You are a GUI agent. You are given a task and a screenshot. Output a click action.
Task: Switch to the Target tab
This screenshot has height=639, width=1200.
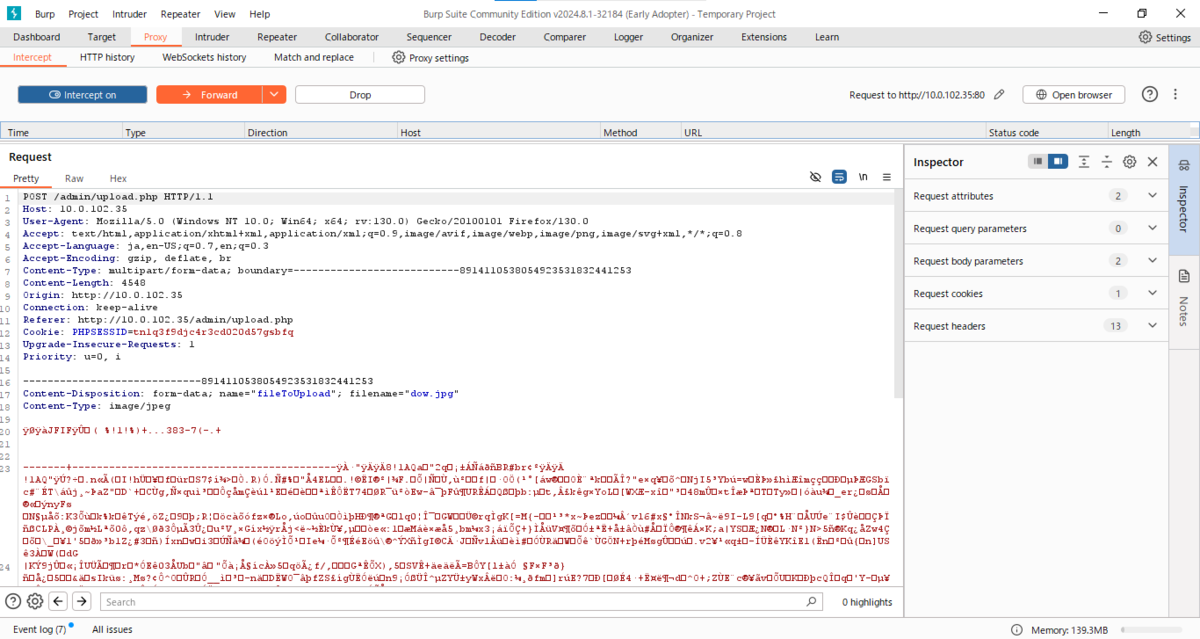click(x=102, y=37)
